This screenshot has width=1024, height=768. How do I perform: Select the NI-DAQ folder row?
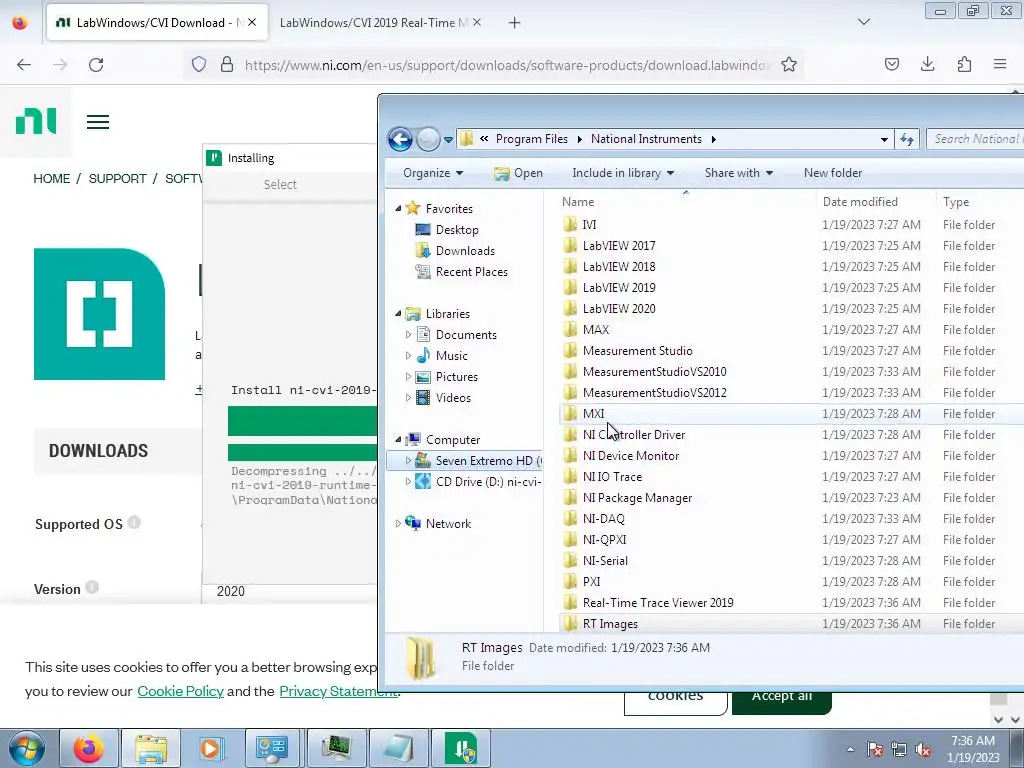coord(792,519)
